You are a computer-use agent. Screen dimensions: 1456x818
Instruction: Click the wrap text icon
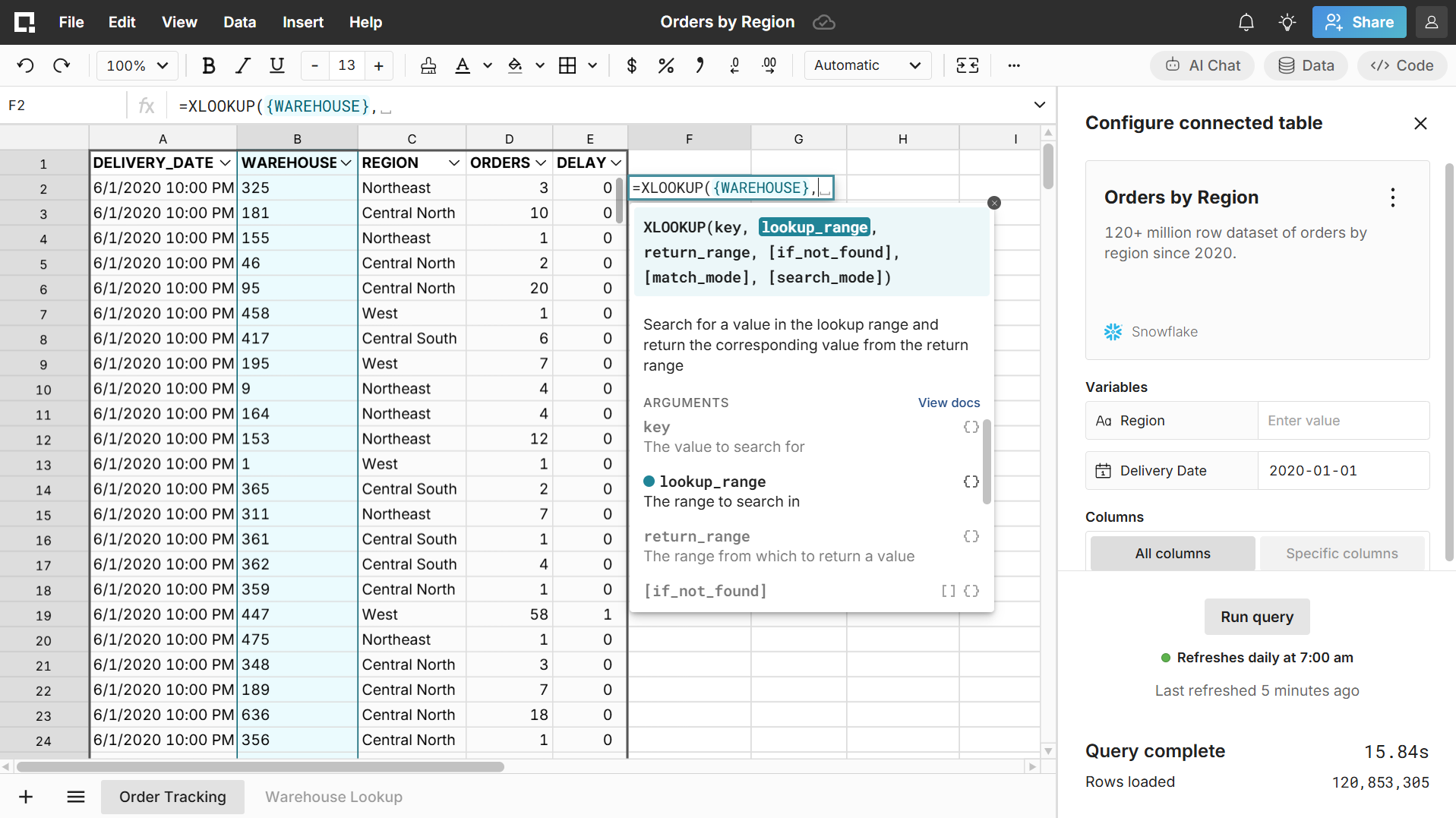[967, 65]
